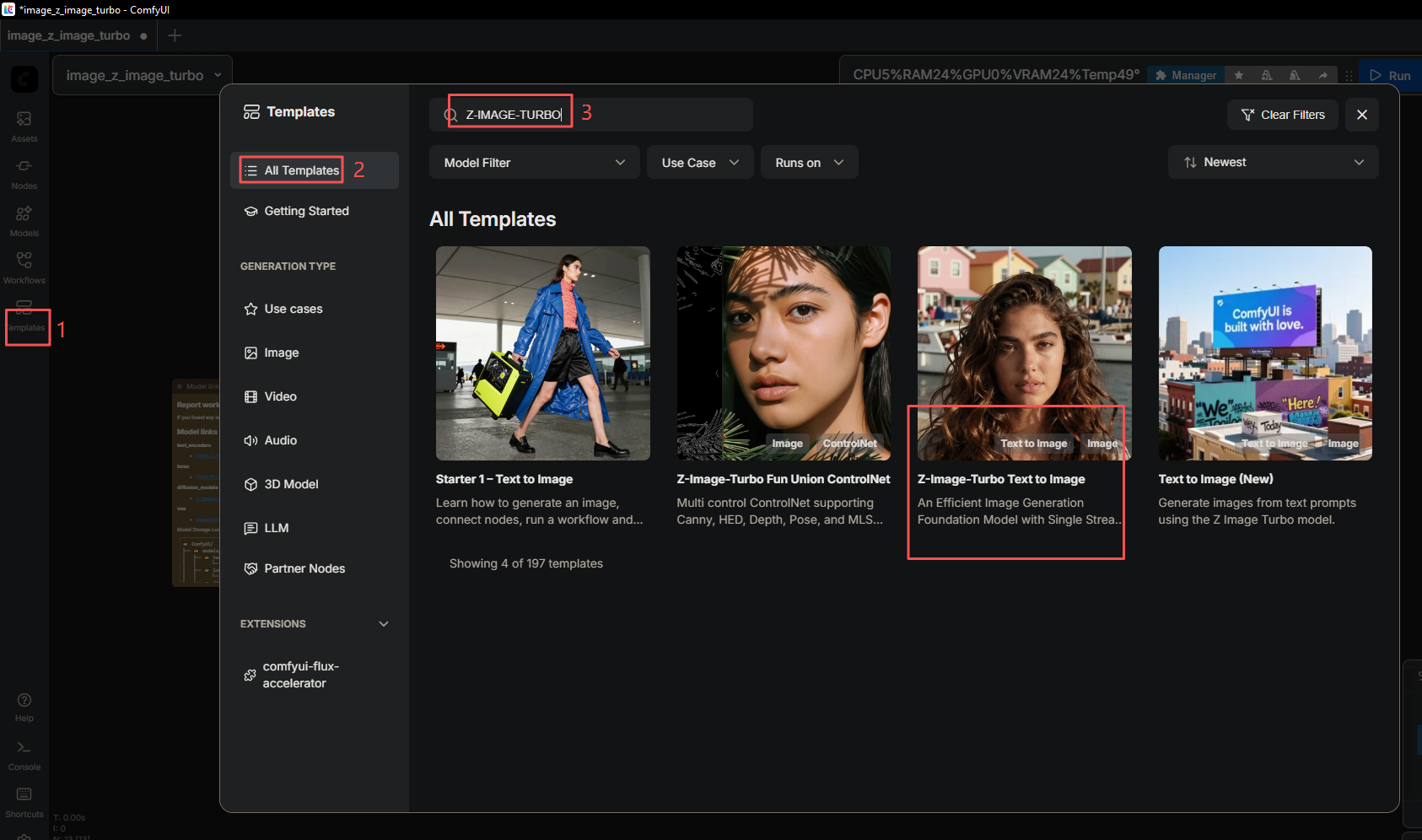Image resolution: width=1422 pixels, height=840 pixels.
Task: Select the LLM category
Action: click(x=315, y=528)
